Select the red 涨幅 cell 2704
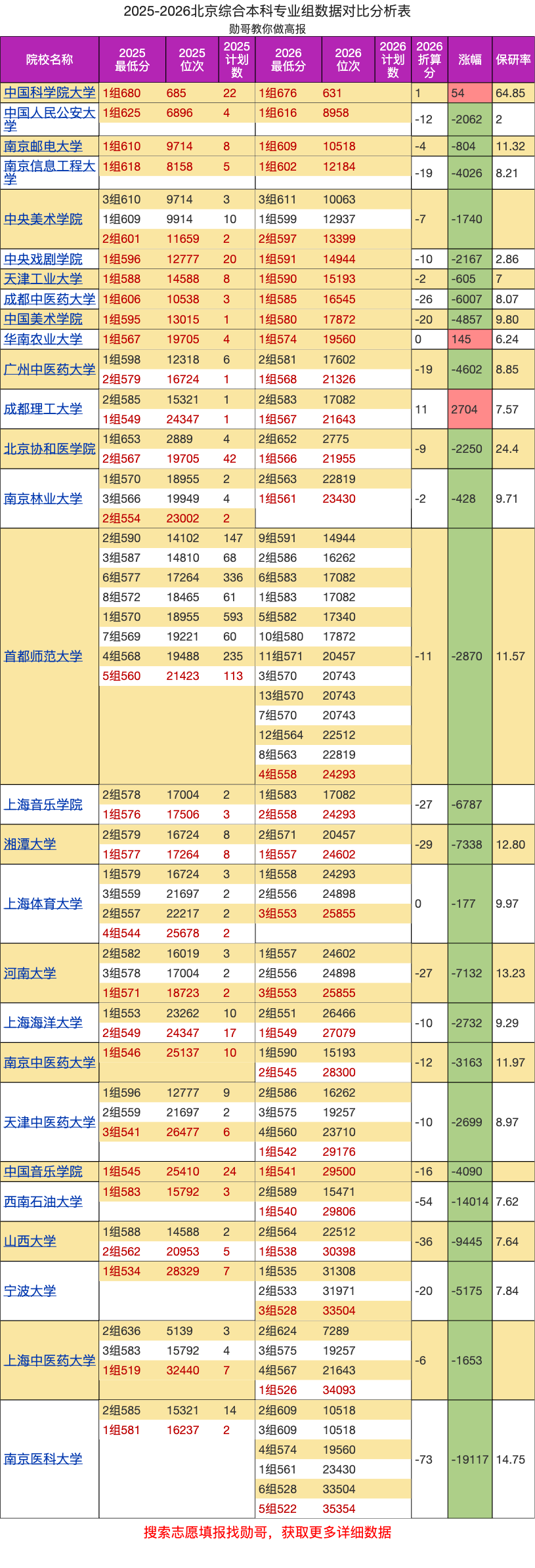Viewport: 535px width, 1568px height. click(470, 409)
